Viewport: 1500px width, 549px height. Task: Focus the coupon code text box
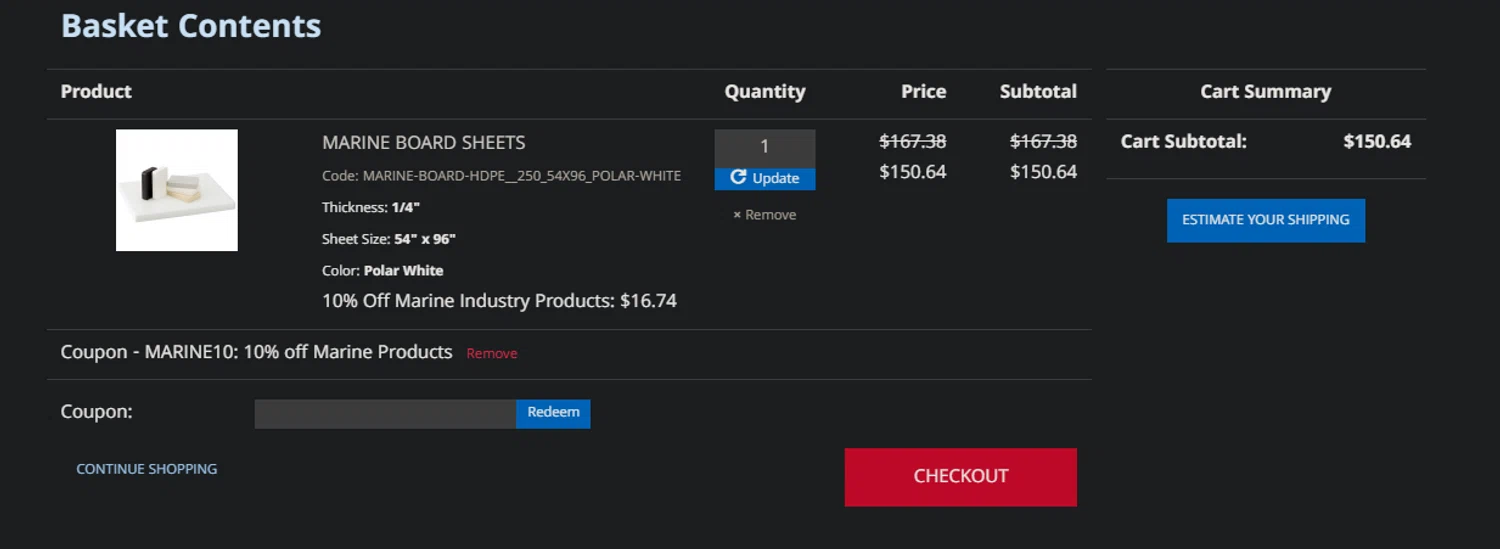point(385,414)
